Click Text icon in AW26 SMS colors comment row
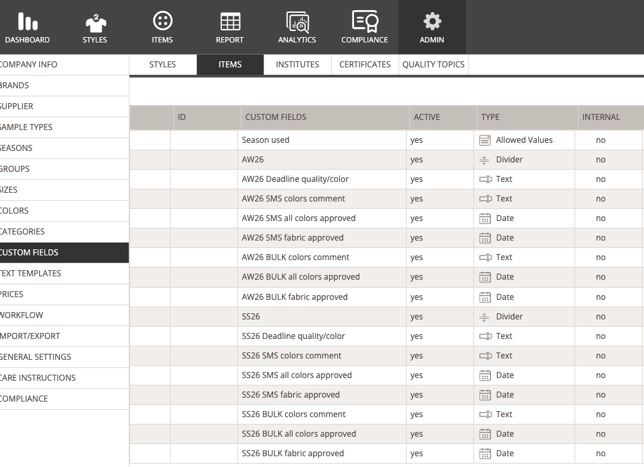This screenshot has height=467, width=644. click(485, 199)
